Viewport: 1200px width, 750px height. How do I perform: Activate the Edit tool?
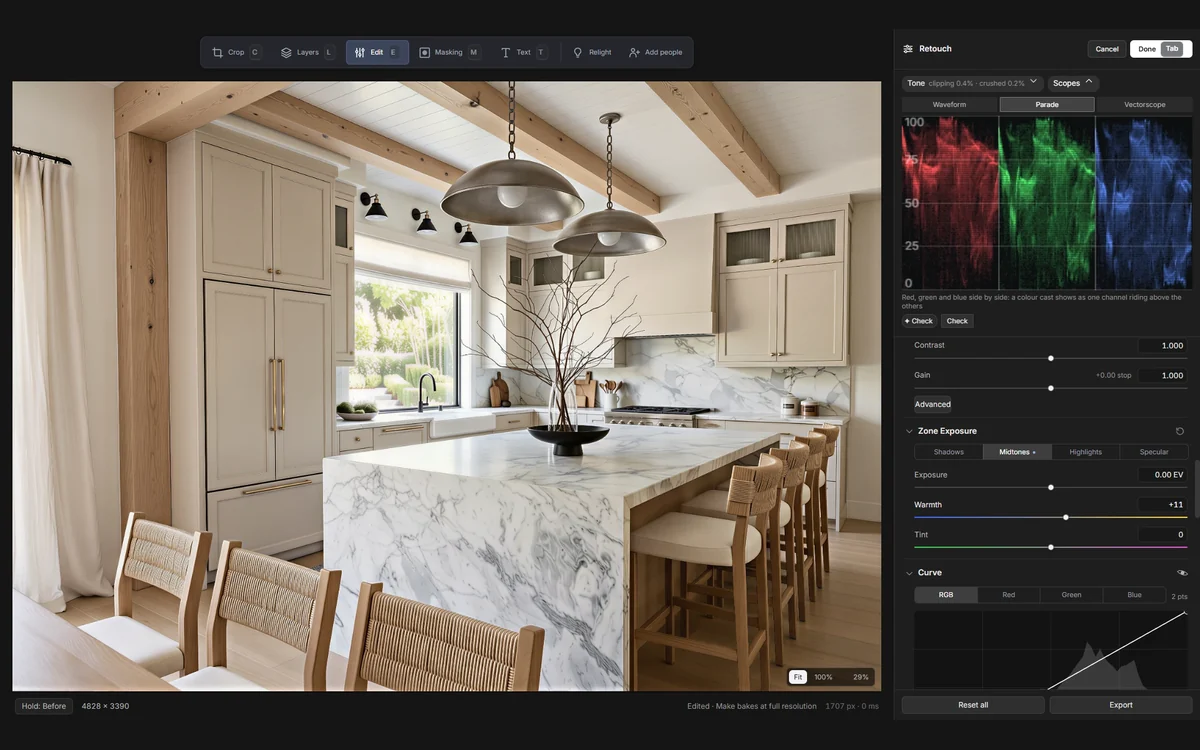[377, 52]
